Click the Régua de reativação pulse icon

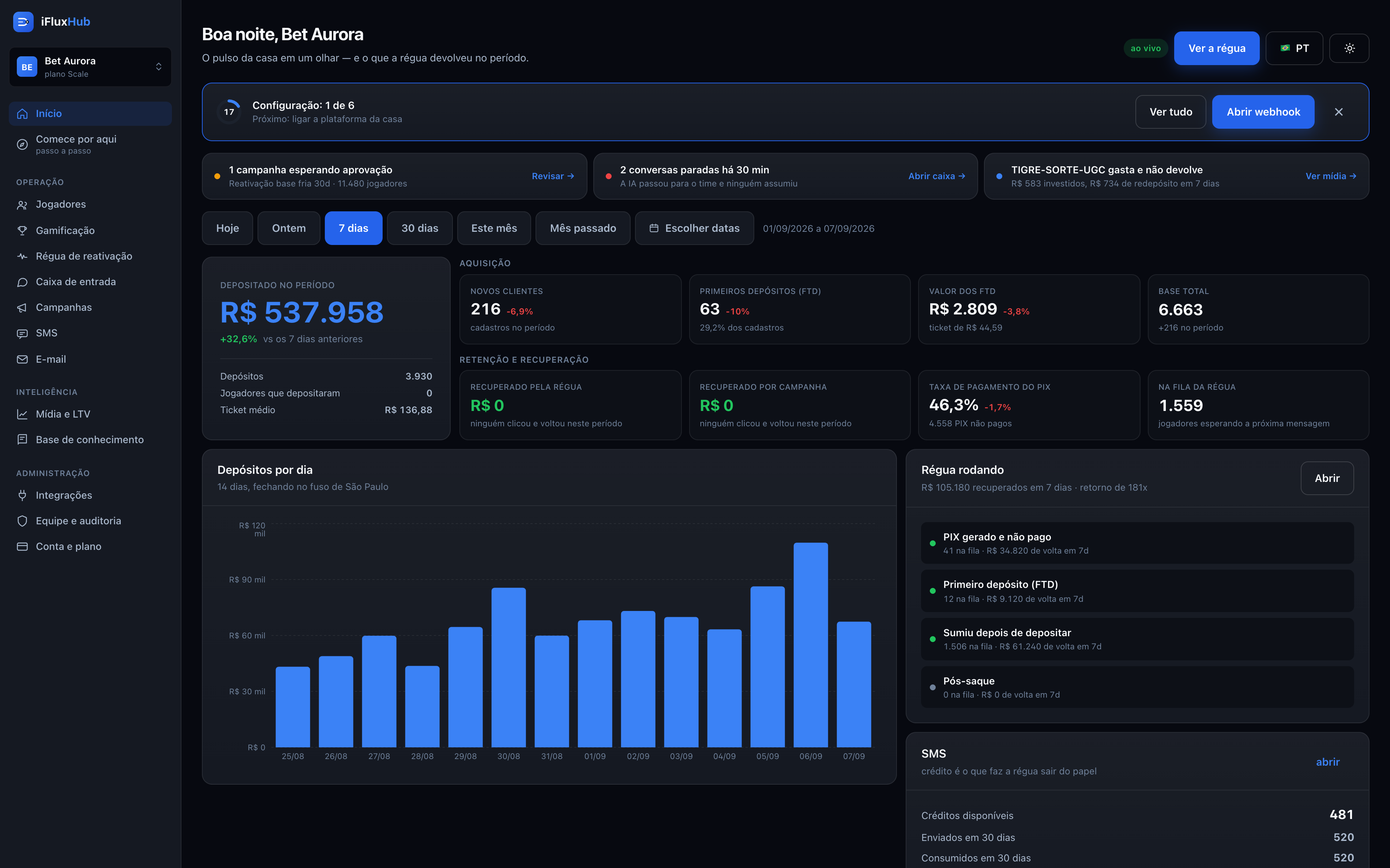[22, 257]
